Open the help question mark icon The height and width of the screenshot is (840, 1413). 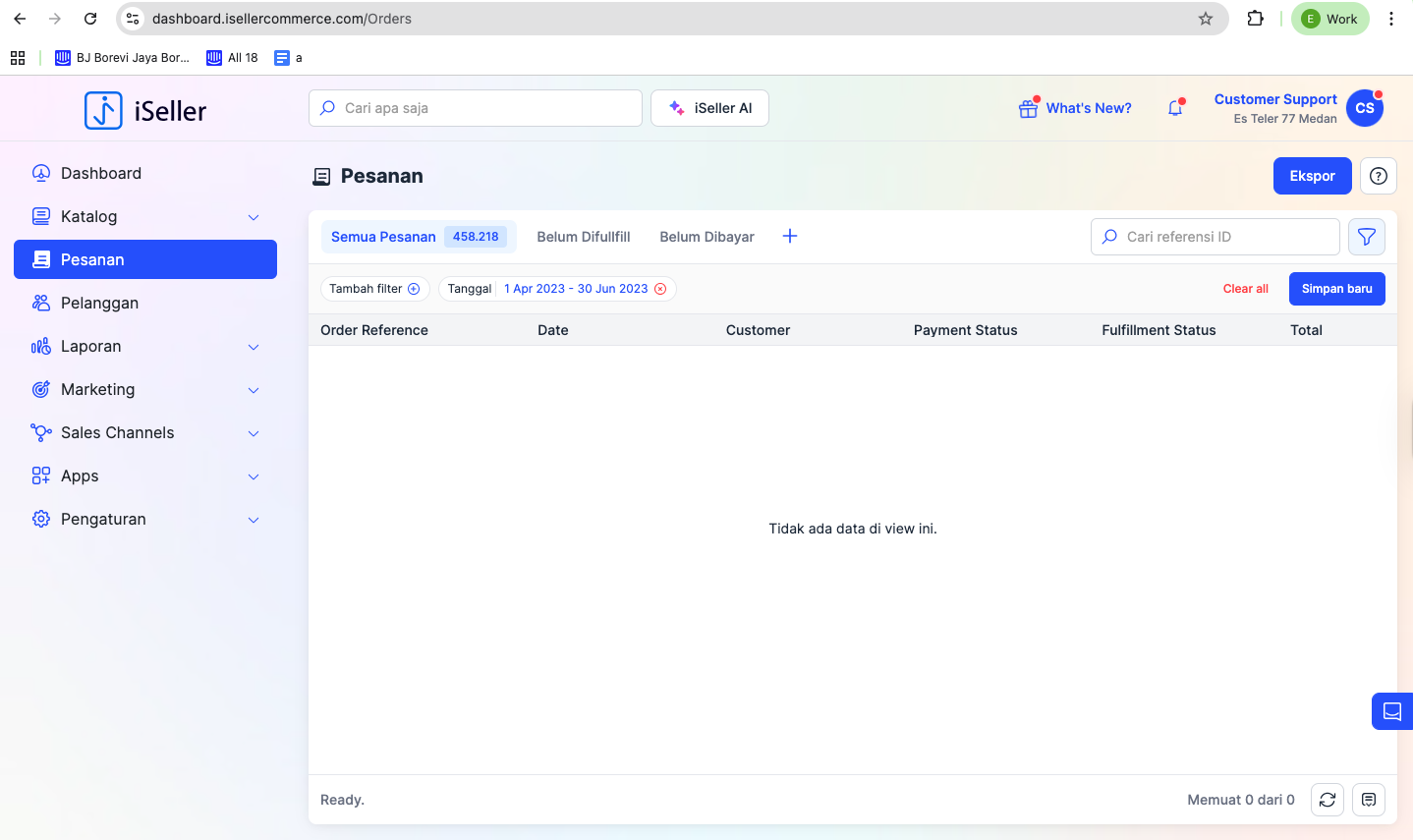click(1379, 176)
